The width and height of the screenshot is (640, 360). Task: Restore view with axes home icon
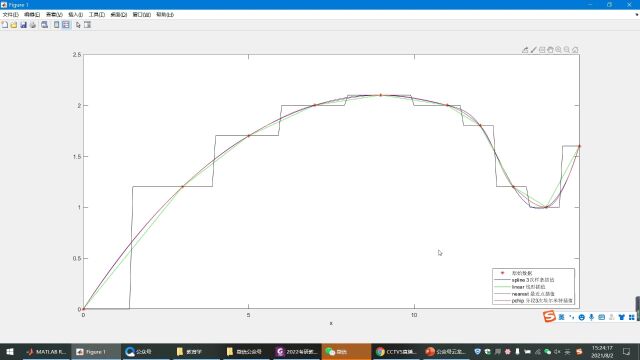[x=575, y=50]
